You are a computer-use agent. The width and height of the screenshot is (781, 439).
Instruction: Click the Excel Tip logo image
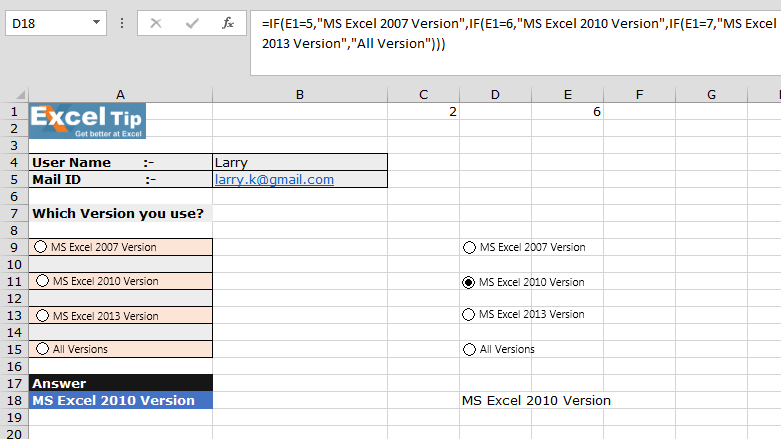coord(88,121)
